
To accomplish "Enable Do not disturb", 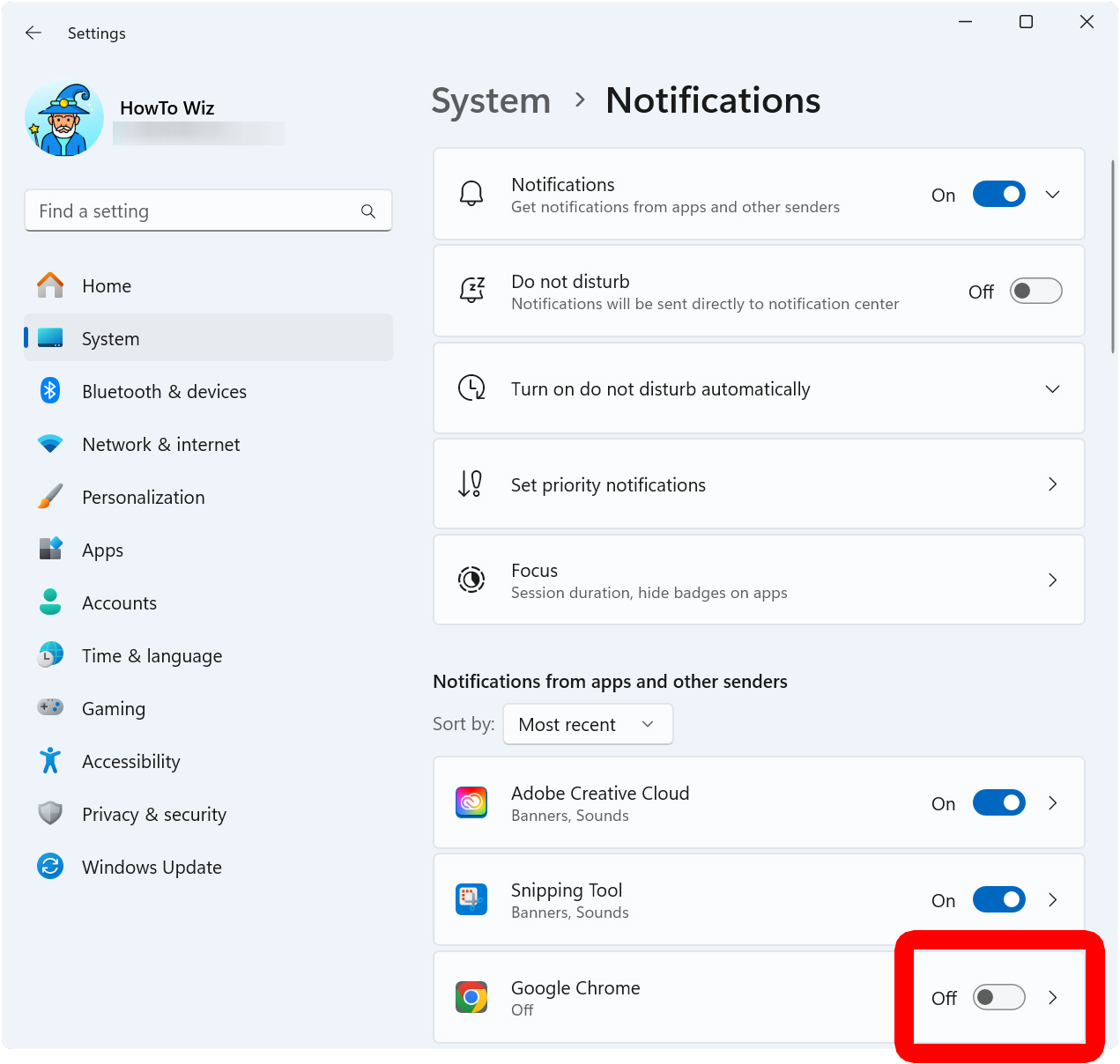I will pyautogui.click(x=1035, y=291).
